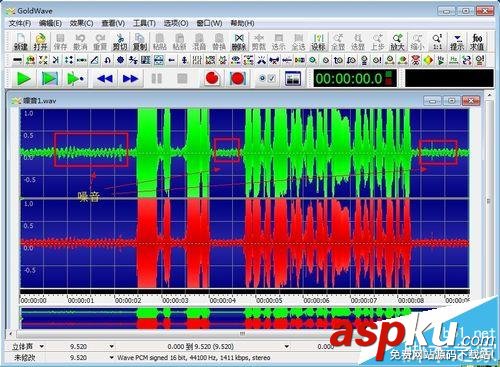The image size is (500, 367).
Task: Click the black level meter display
Action: (449, 79)
